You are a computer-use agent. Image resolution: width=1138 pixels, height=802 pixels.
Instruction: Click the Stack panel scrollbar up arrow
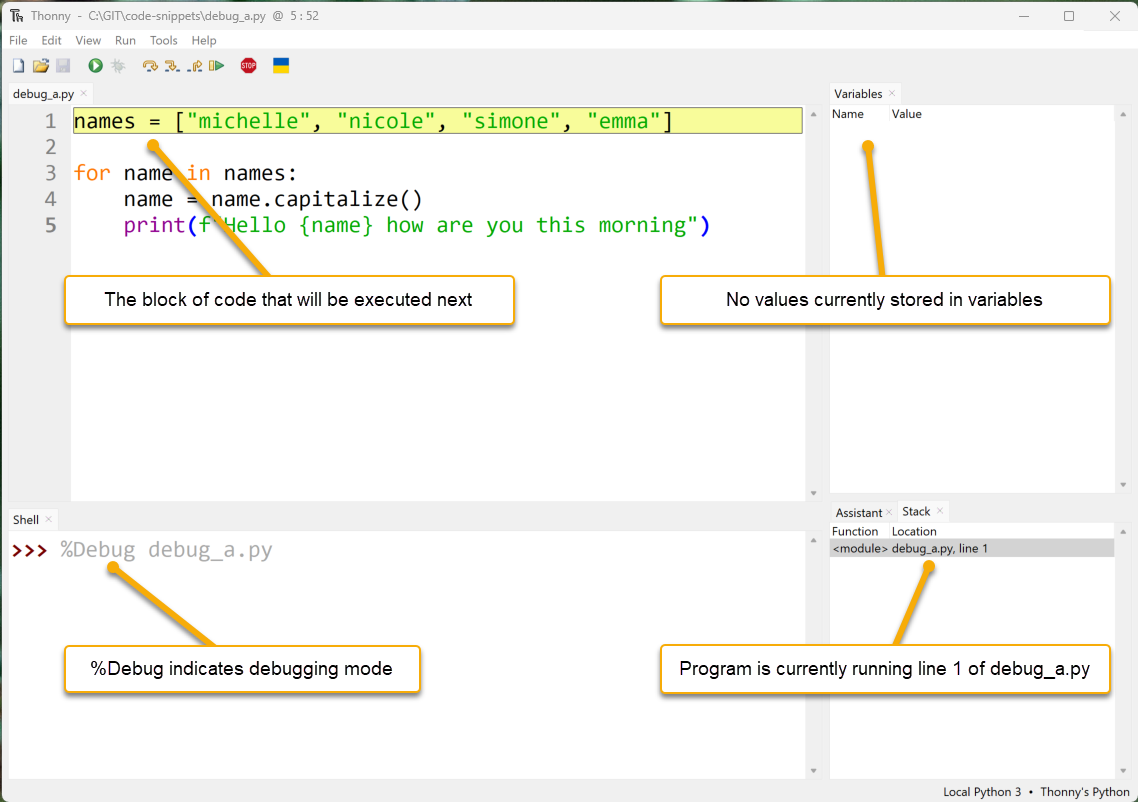click(1123, 532)
